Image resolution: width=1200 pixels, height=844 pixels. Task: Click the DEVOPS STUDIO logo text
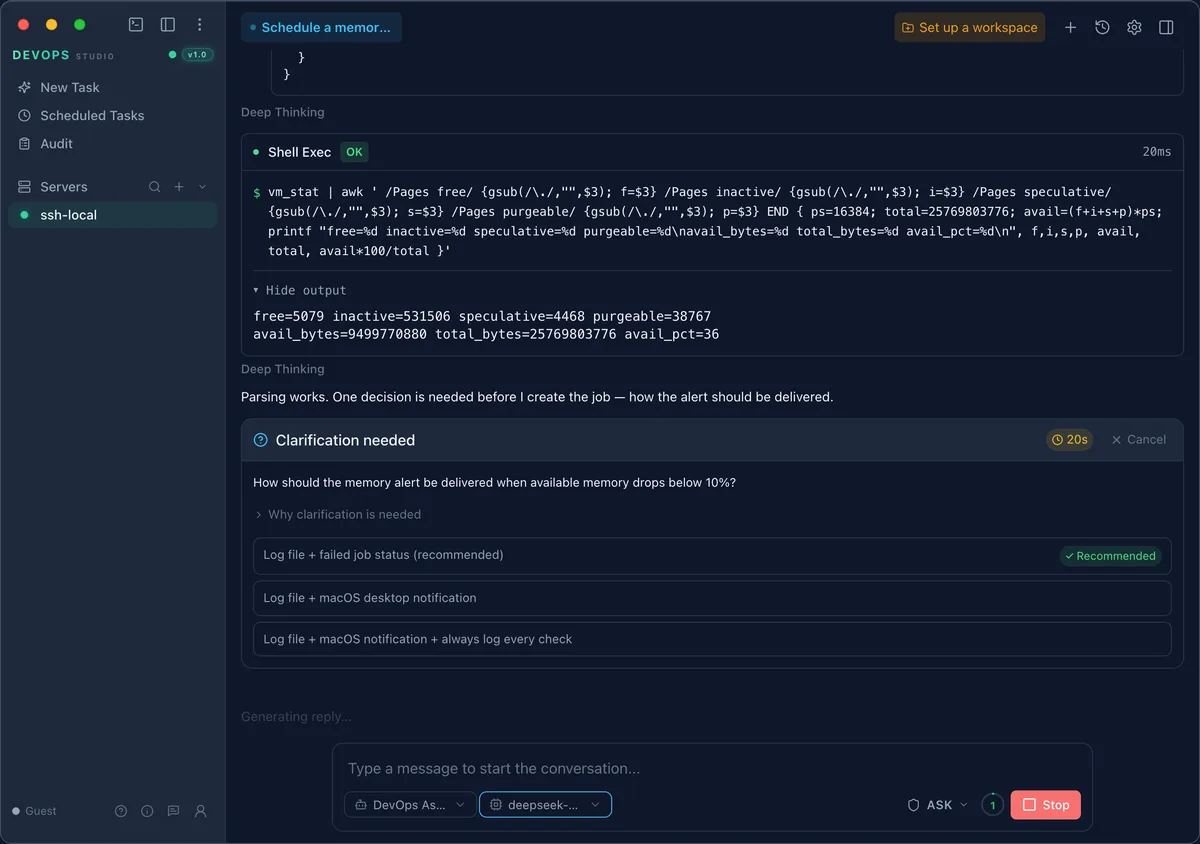[x=63, y=55]
